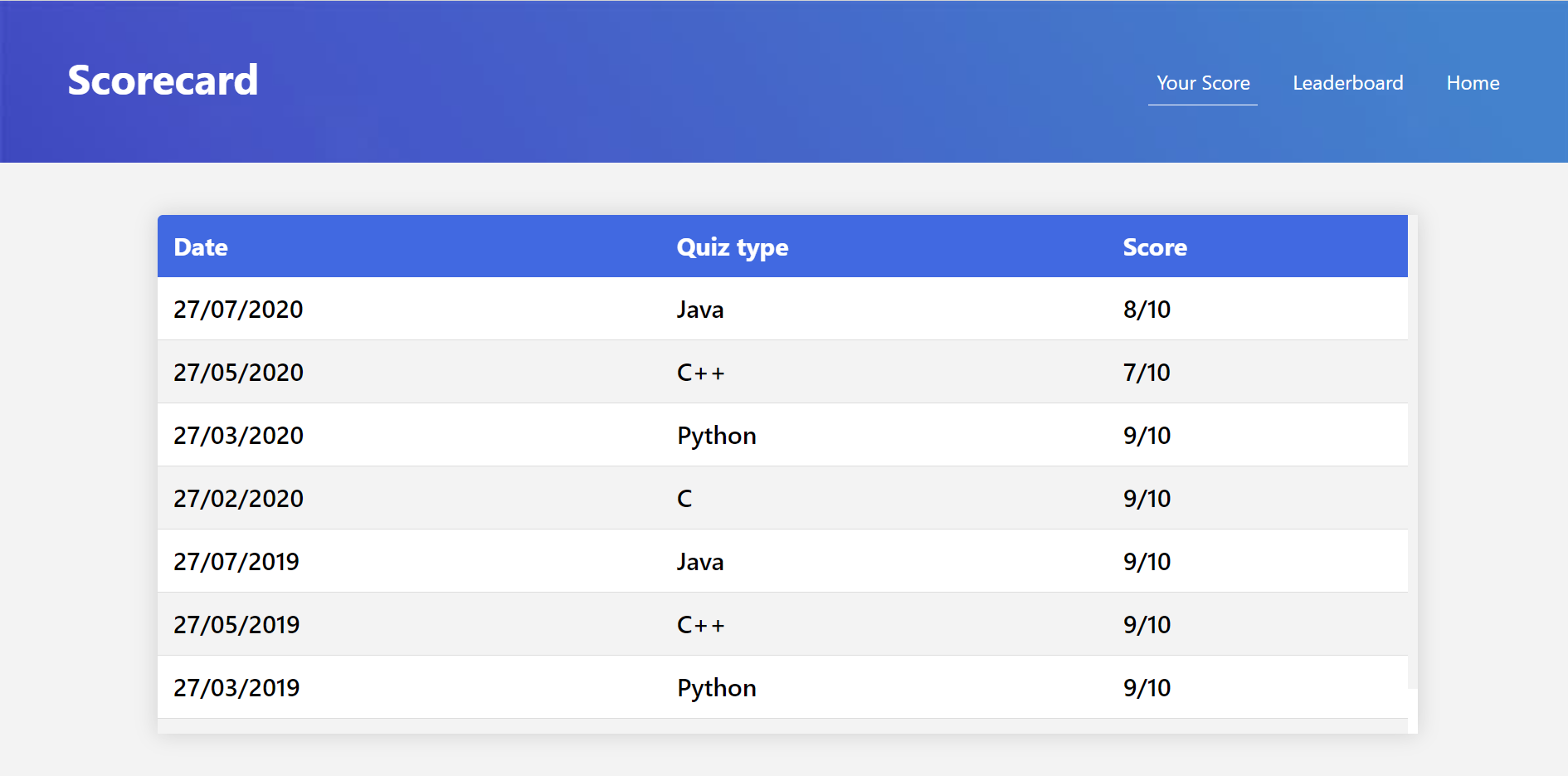The height and width of the screenshot is (776, 1568).
Task: Click the 9/10 score for the 2019 Python quiz
Action: click(x=1147, y=687)
